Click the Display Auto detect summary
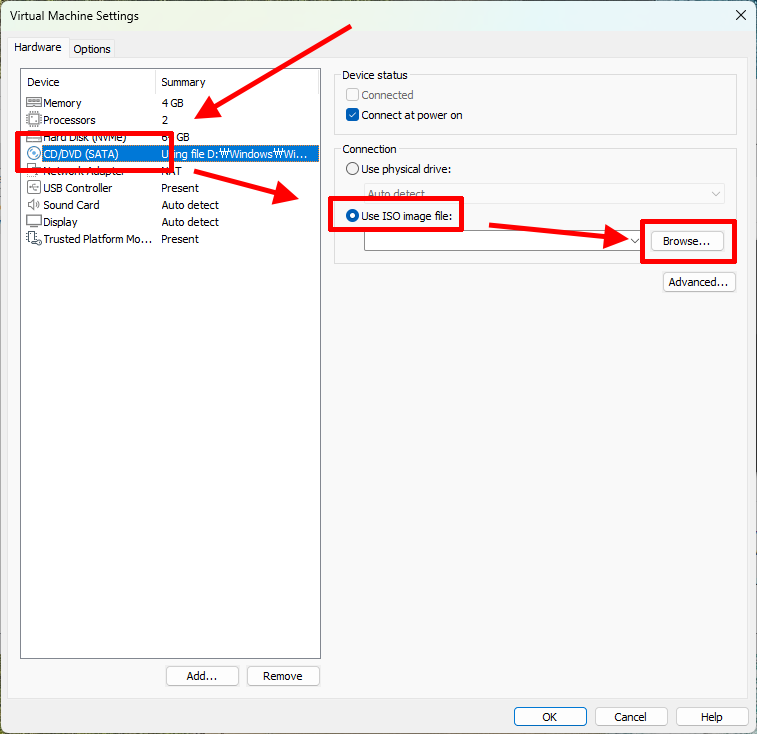The height and width of the screenshot is (734, 757). click(190, 222)
